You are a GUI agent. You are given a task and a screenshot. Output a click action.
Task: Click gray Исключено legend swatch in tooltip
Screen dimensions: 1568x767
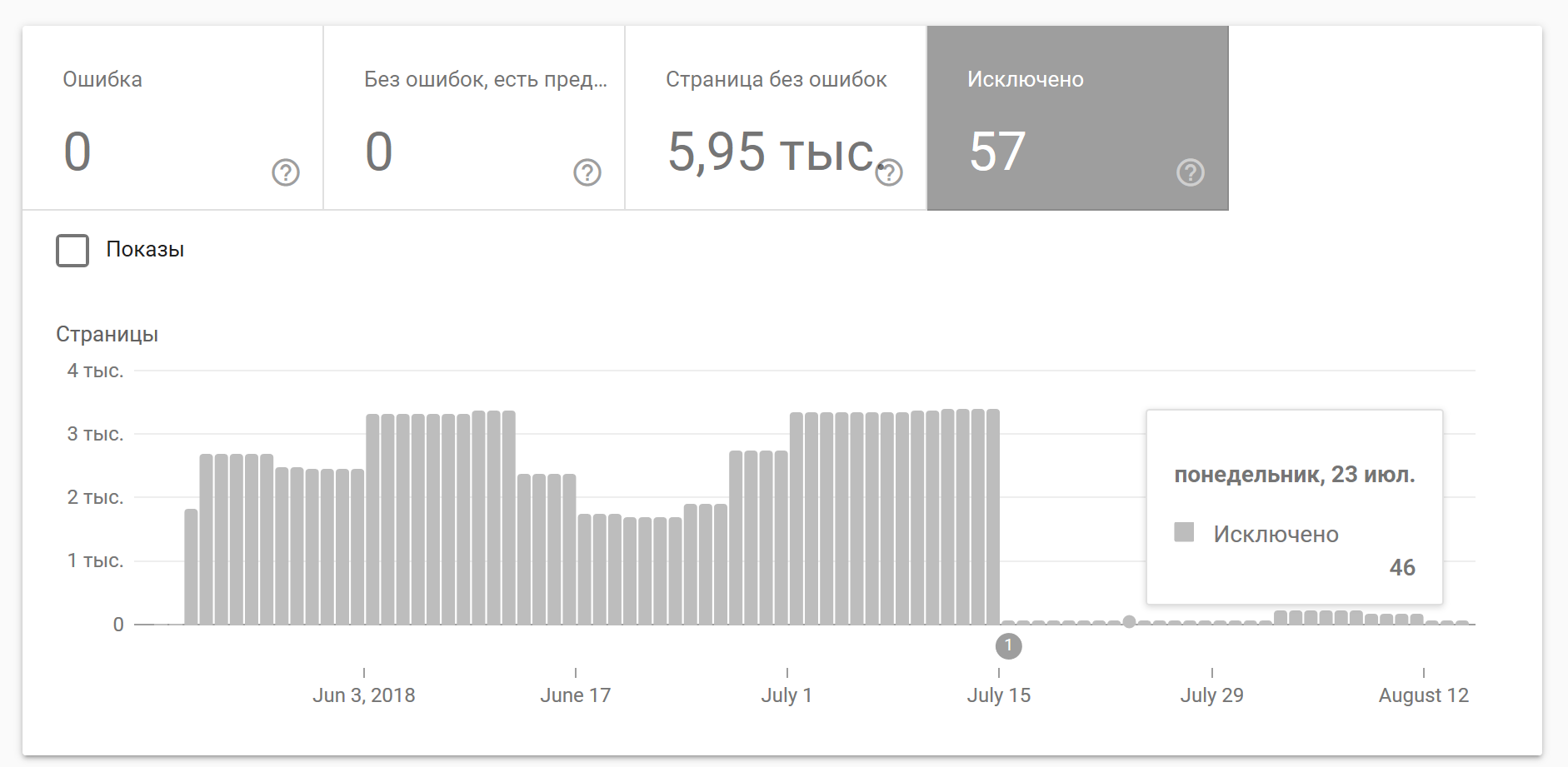1184,532
